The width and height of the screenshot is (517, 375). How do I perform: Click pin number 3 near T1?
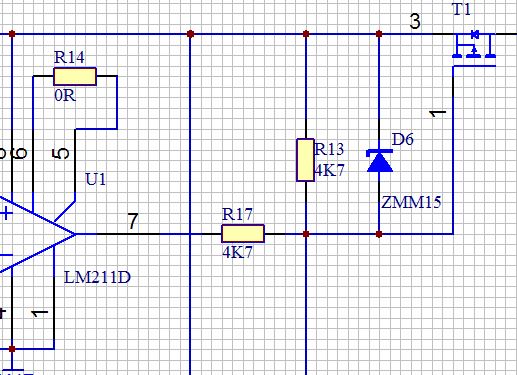point(415,21)
